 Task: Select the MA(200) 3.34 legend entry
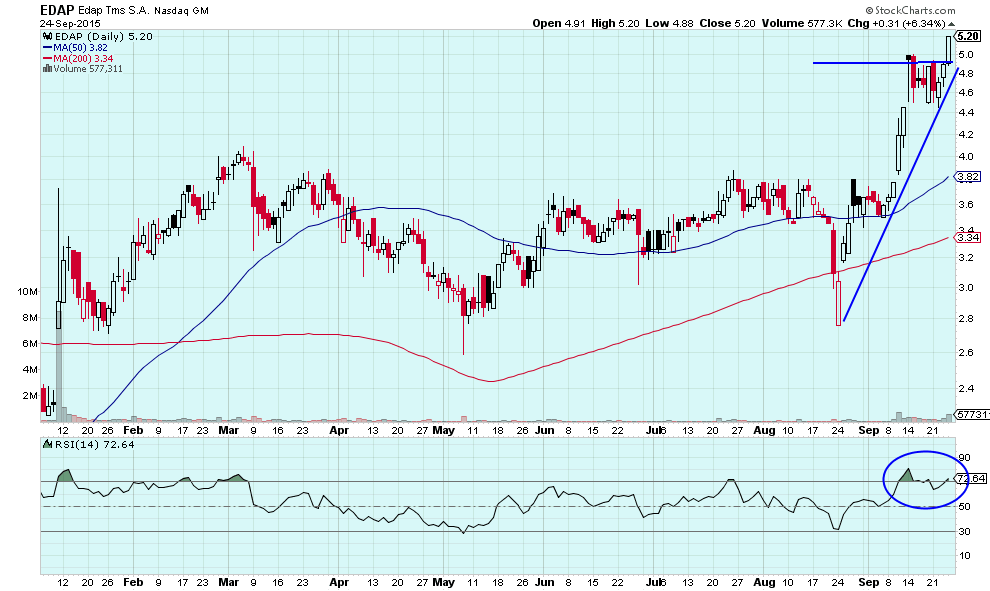coord(83,58)
